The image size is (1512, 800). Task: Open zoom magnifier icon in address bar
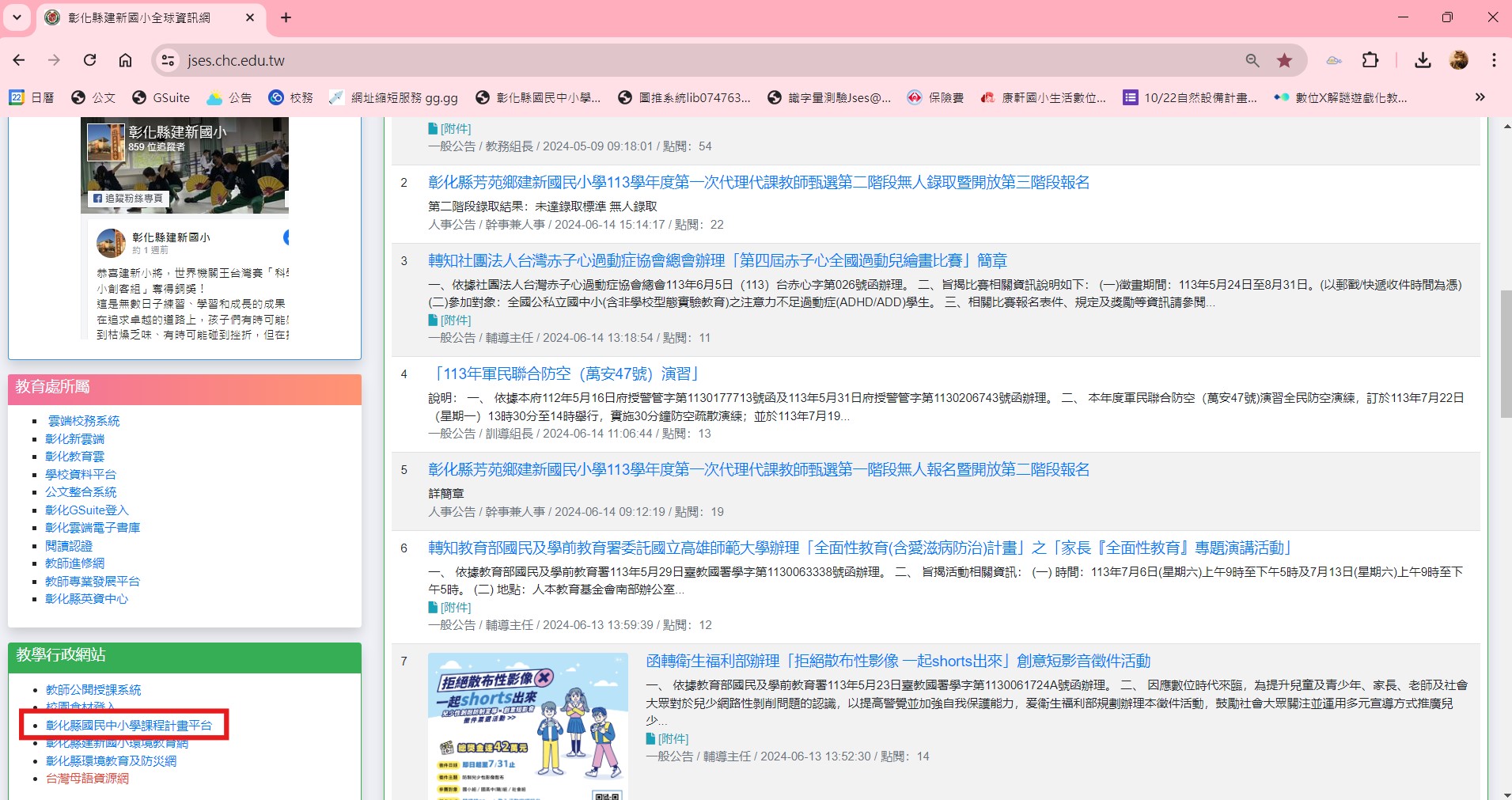tap(1252, 60)
